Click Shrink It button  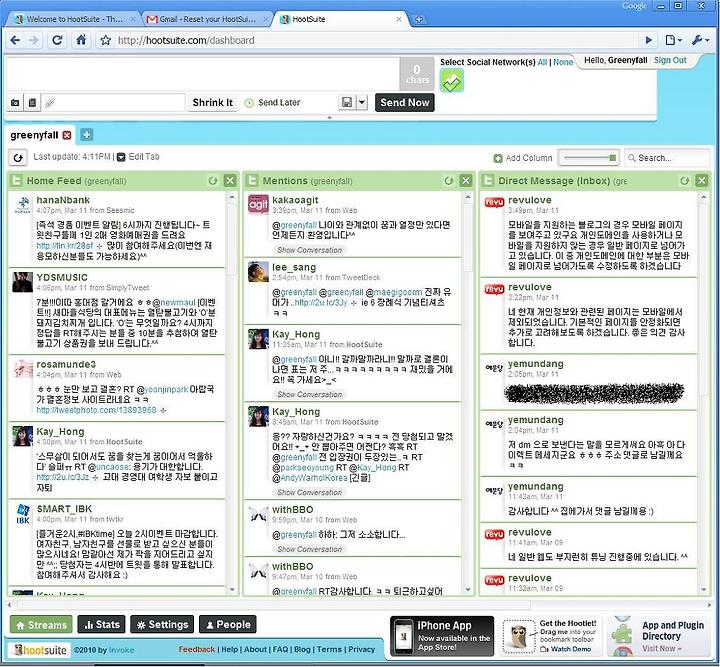213,103
